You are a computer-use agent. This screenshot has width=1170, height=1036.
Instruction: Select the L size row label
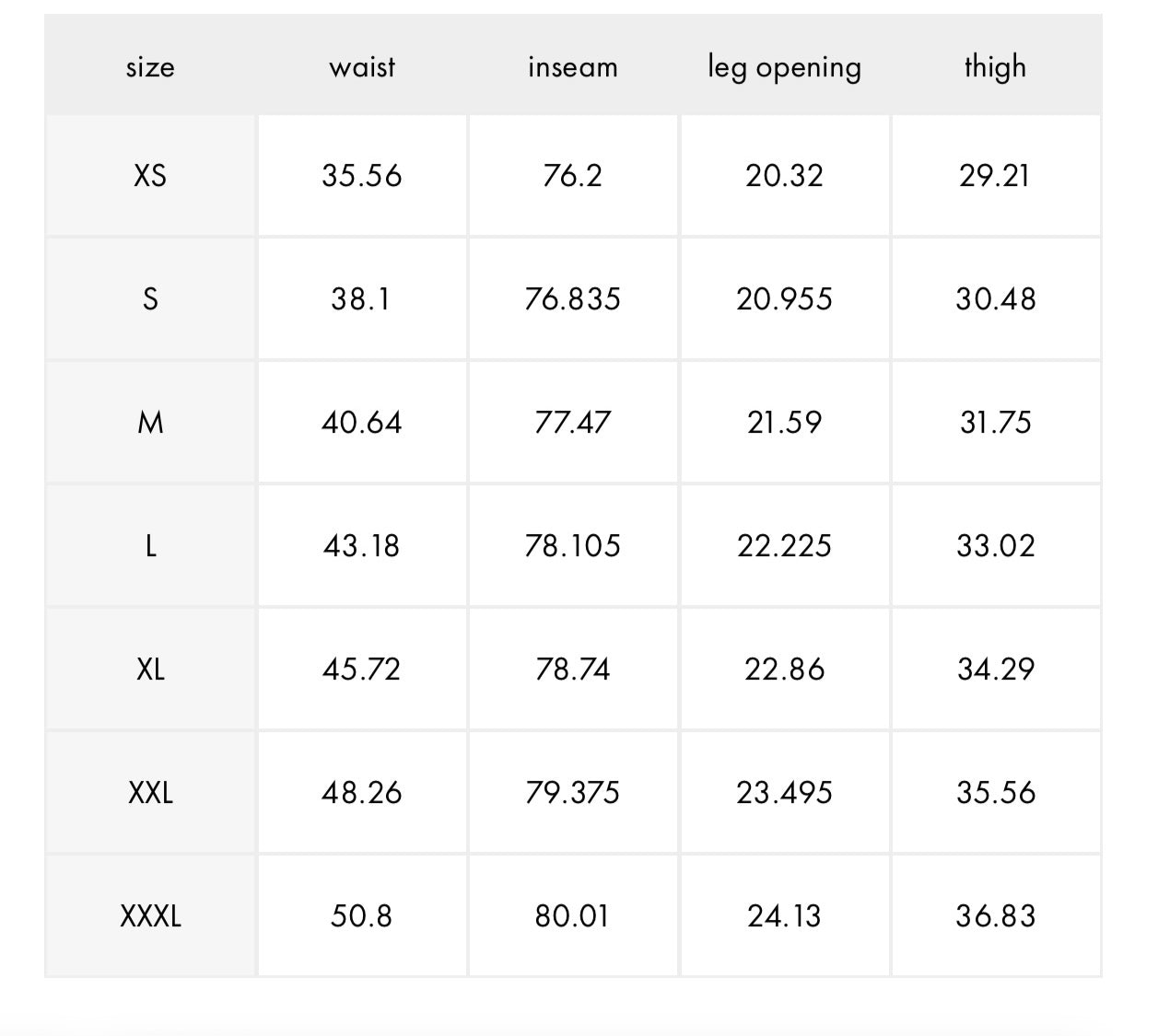coord(150,545)
